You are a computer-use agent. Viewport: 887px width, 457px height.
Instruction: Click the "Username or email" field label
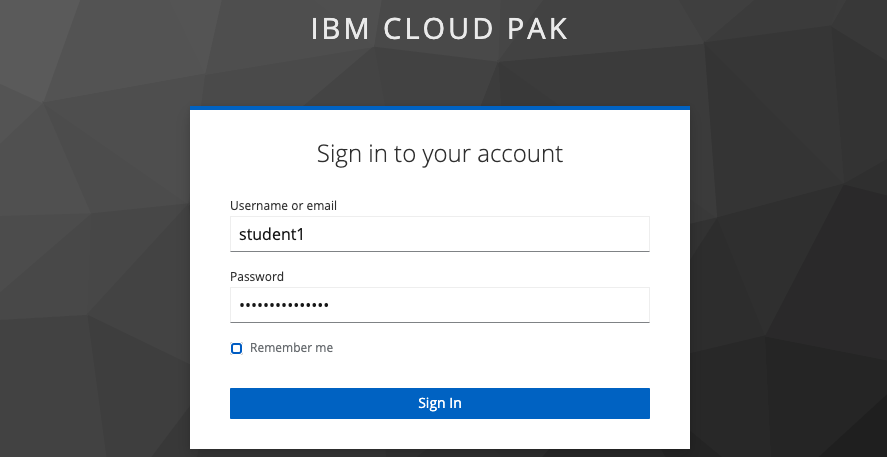coord(283,206)
